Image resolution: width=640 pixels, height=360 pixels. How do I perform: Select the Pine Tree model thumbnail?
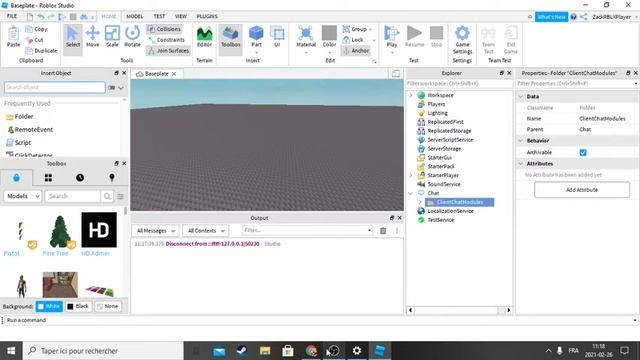[60, 231]
